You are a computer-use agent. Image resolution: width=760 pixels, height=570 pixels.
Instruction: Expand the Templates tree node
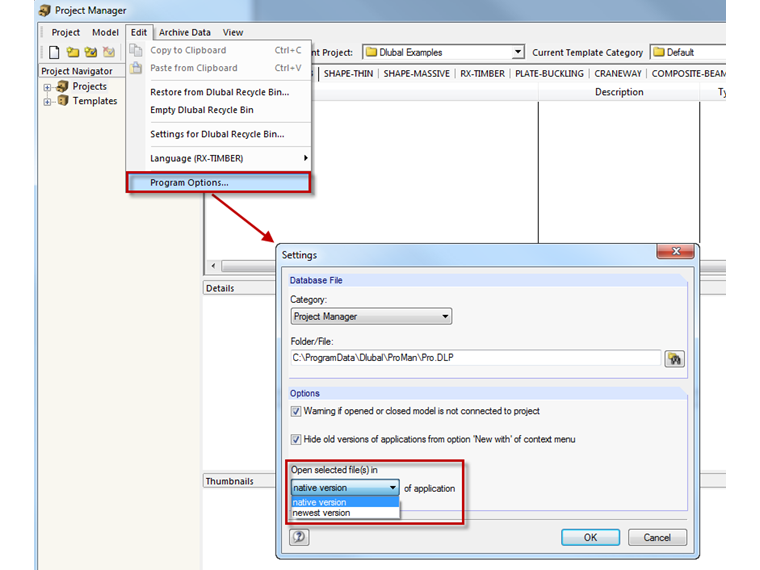click(x=47, y=102)
